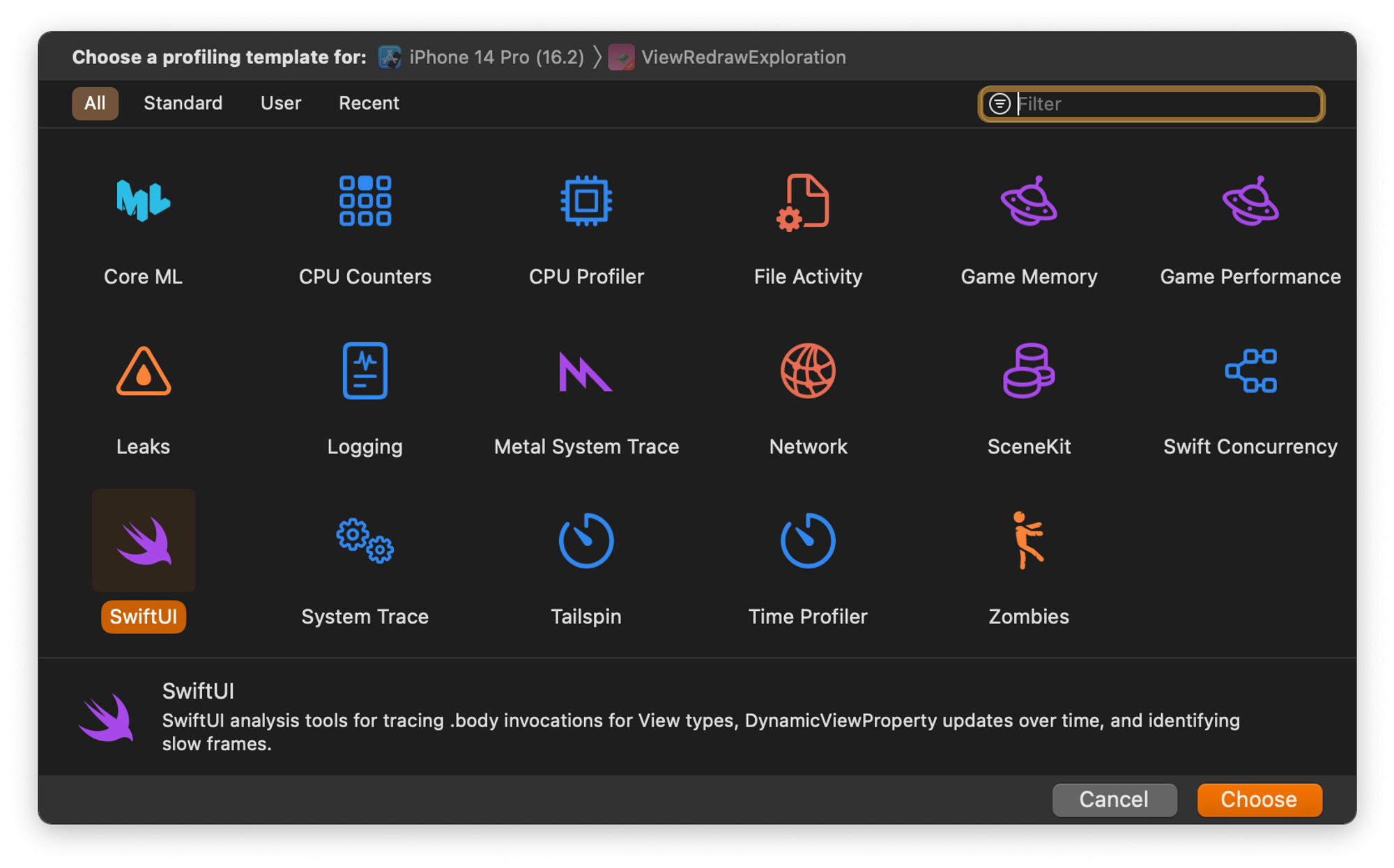
Task: Click the Filter search input field
Action: click(1155, 103)
